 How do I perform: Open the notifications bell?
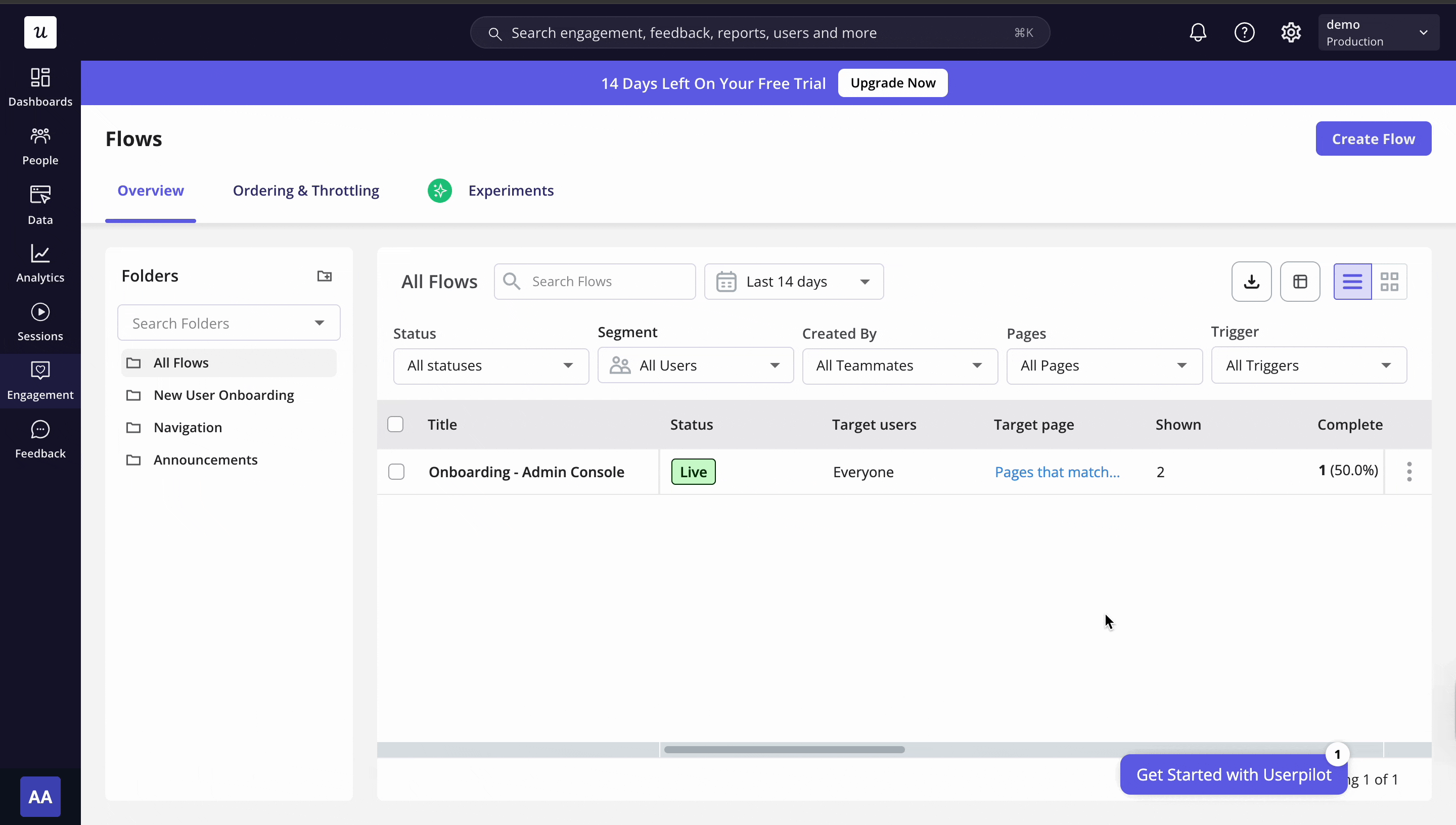1198,32
